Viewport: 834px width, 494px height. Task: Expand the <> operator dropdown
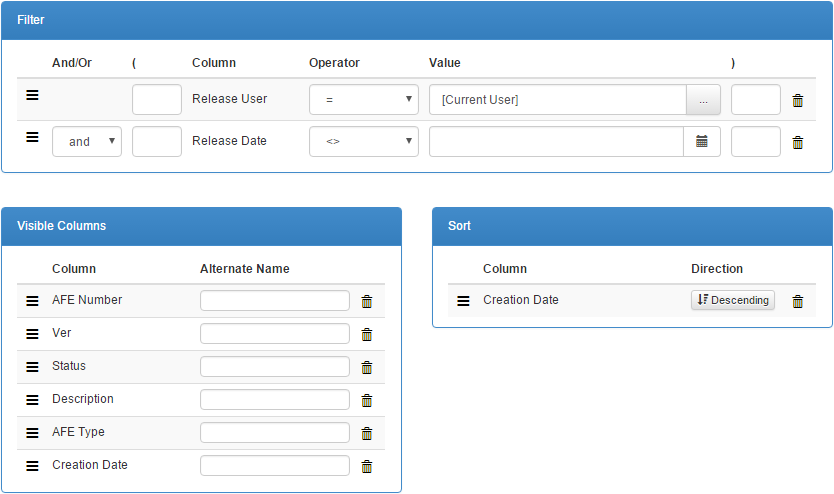pos(363,142)
